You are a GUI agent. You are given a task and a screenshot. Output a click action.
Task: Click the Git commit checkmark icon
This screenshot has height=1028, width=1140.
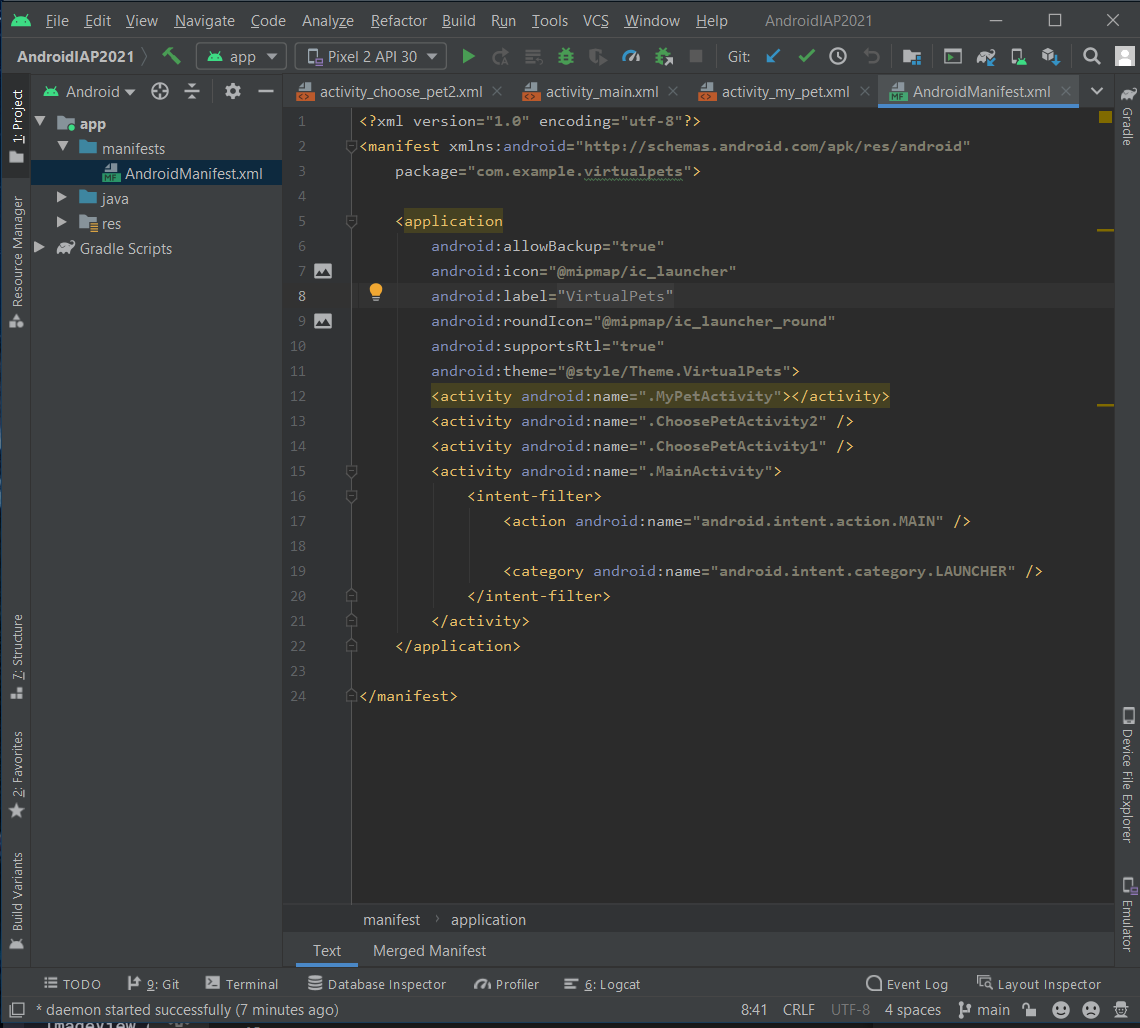pyautogui.click(x=806, y=57)
